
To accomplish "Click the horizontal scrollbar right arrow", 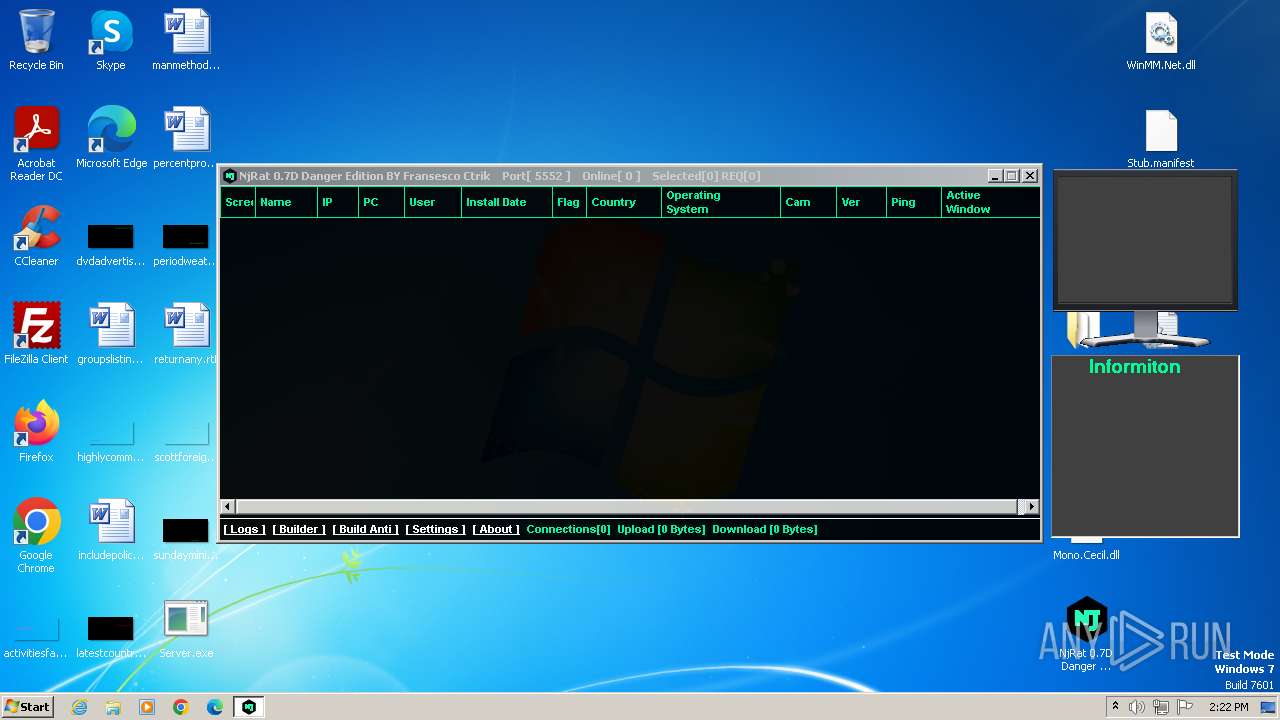I will [x=1032, y=507].
